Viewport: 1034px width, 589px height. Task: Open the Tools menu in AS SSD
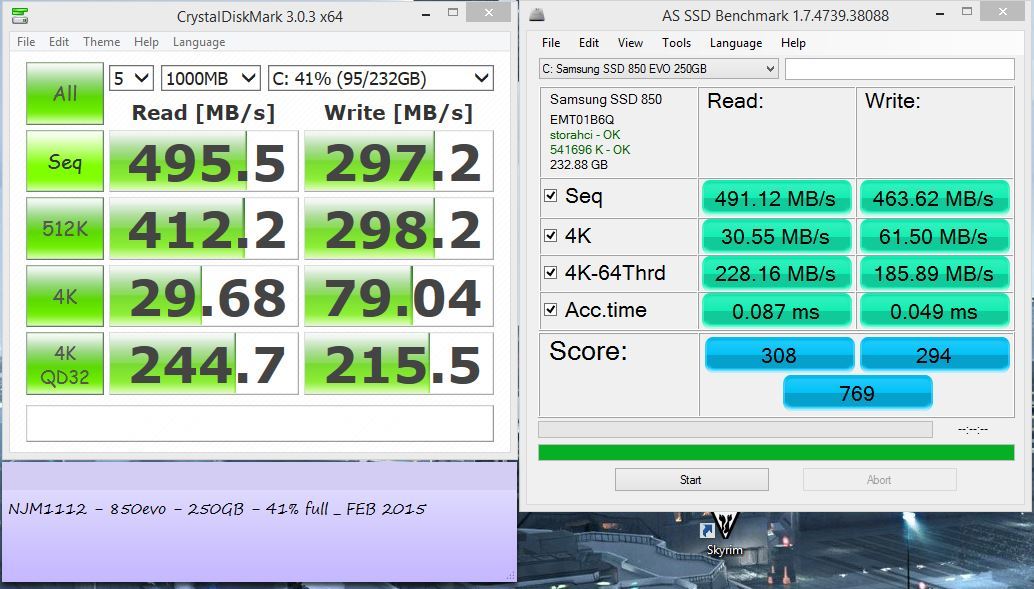click(x=676, y=43)
